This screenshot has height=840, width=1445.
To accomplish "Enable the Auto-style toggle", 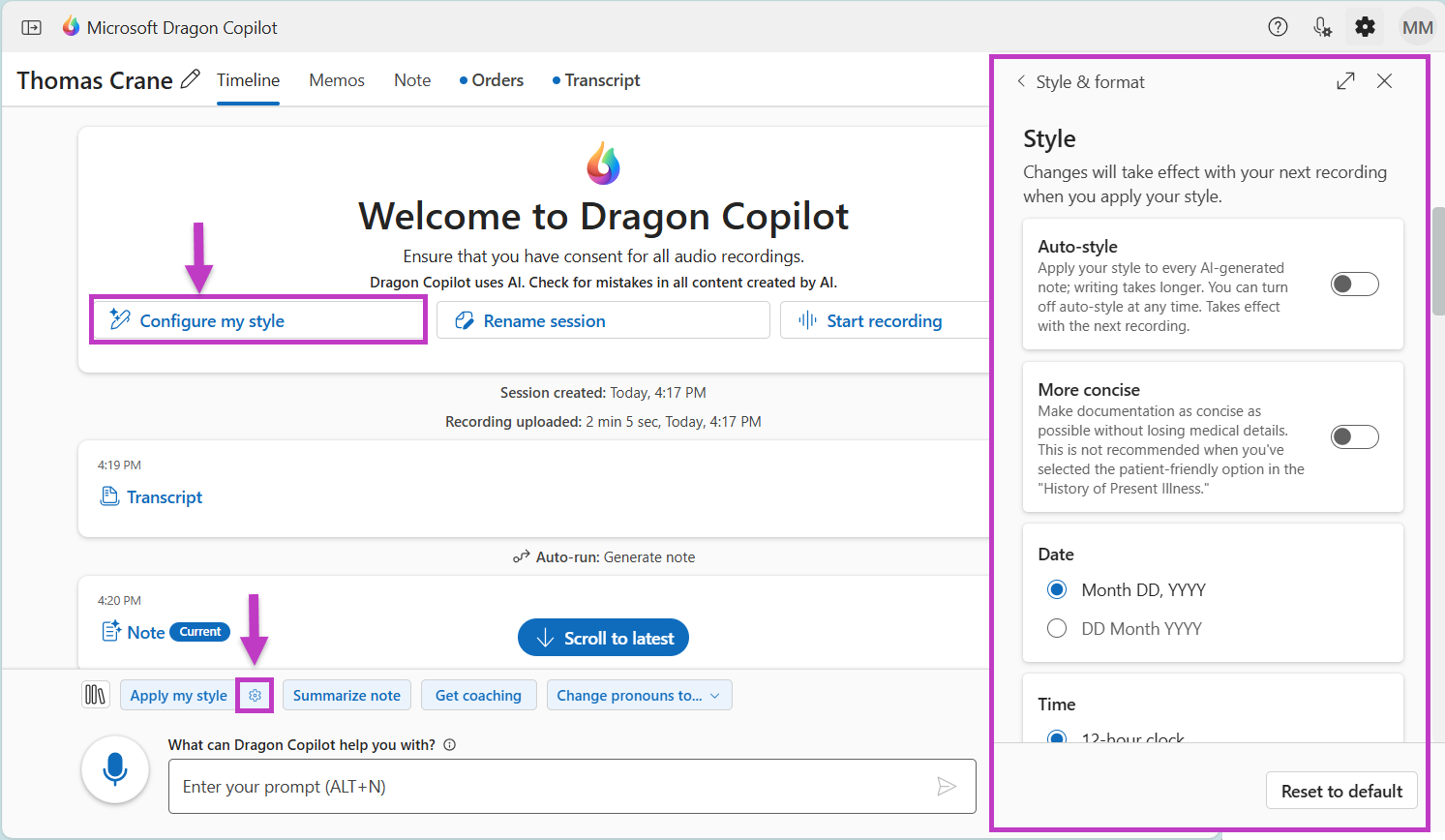I will click(x=1354, y=284).
